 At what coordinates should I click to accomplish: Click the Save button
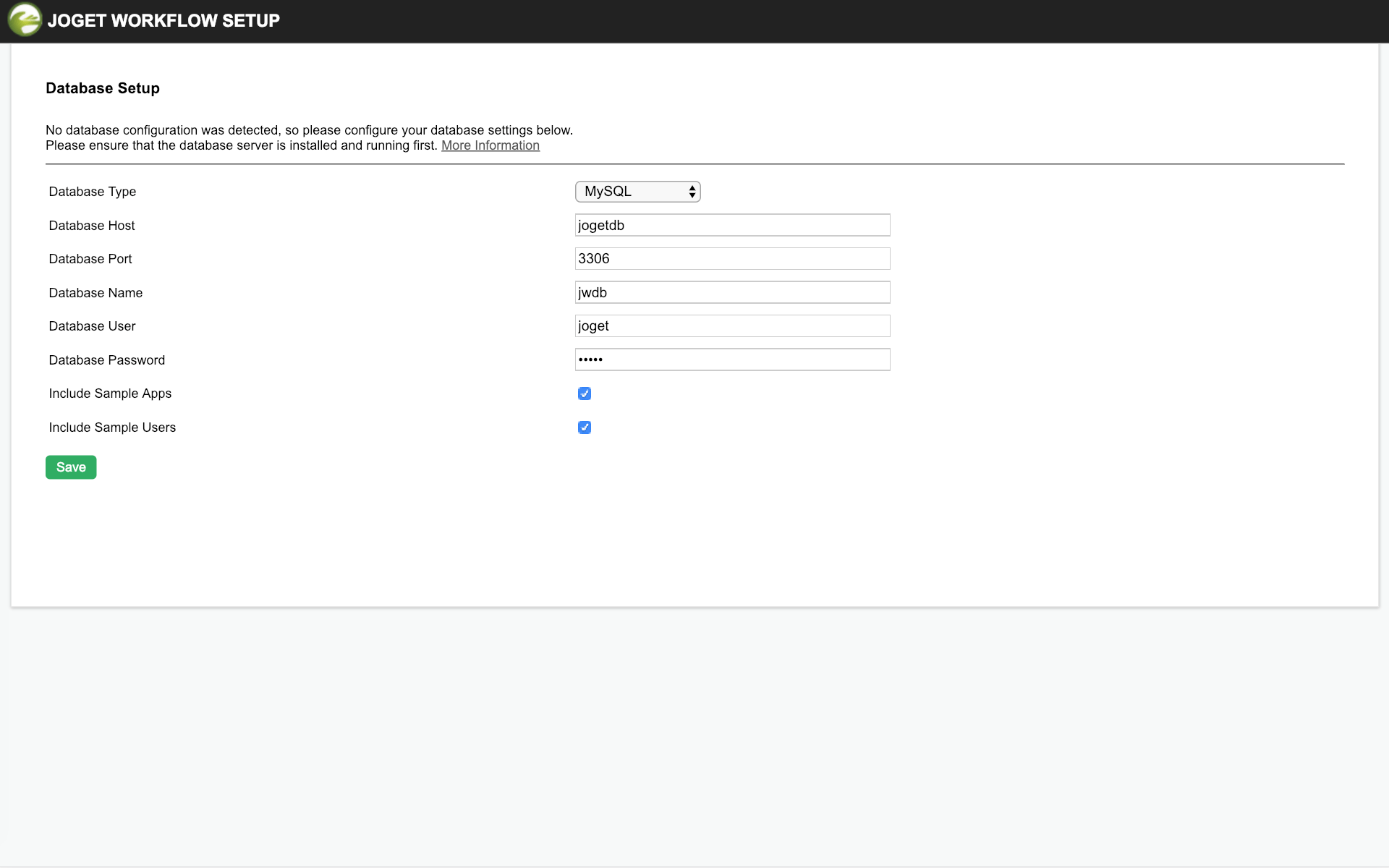coord(70,467)
